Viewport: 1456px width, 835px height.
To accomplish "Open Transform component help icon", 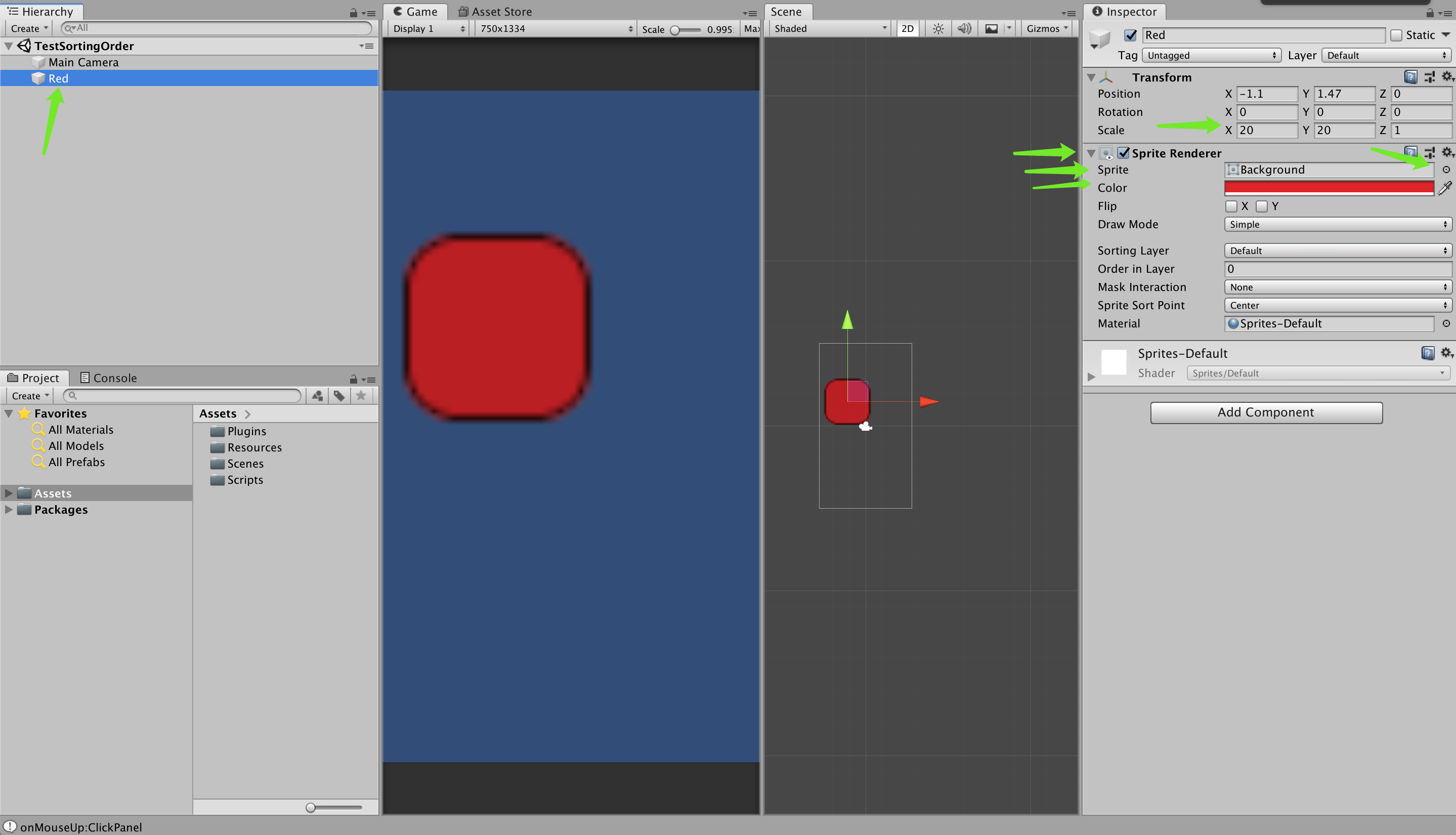I will click(x=1410, y=77).
